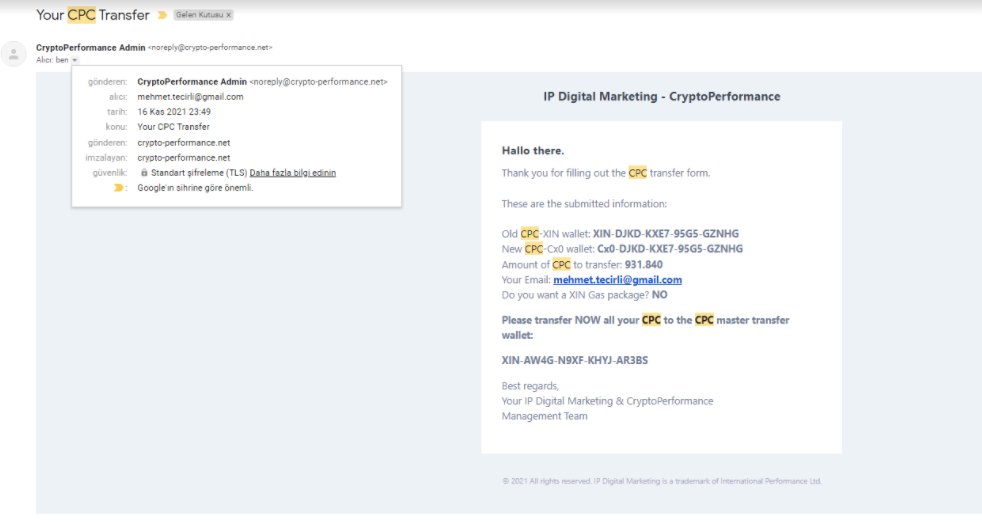Click the sender avatar icon
The image size is (982, 522).
[x=14, y=55]
